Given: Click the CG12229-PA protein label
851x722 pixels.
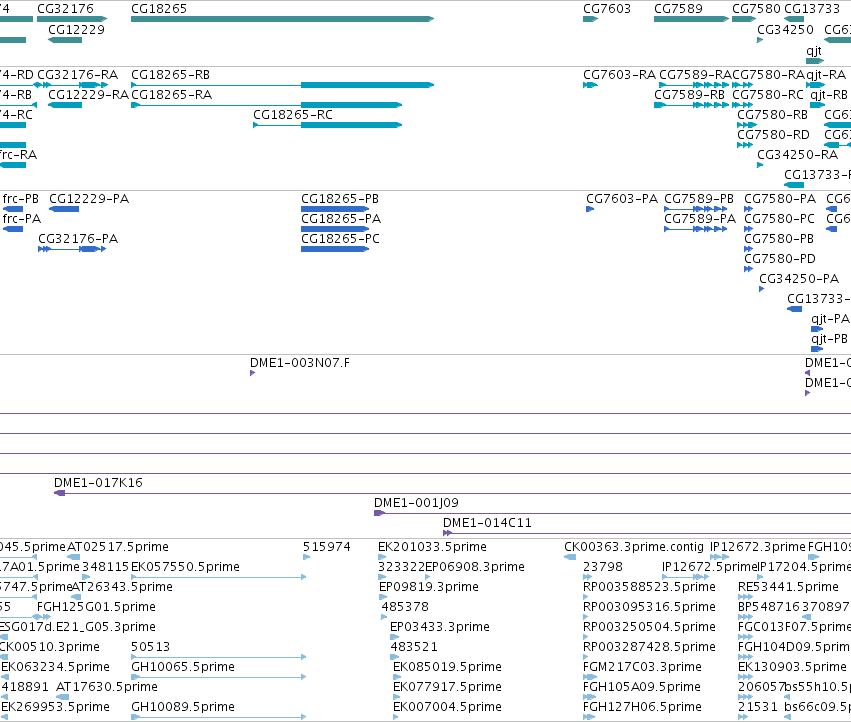Looking at the screenshot, I should (x=89, y=199).
